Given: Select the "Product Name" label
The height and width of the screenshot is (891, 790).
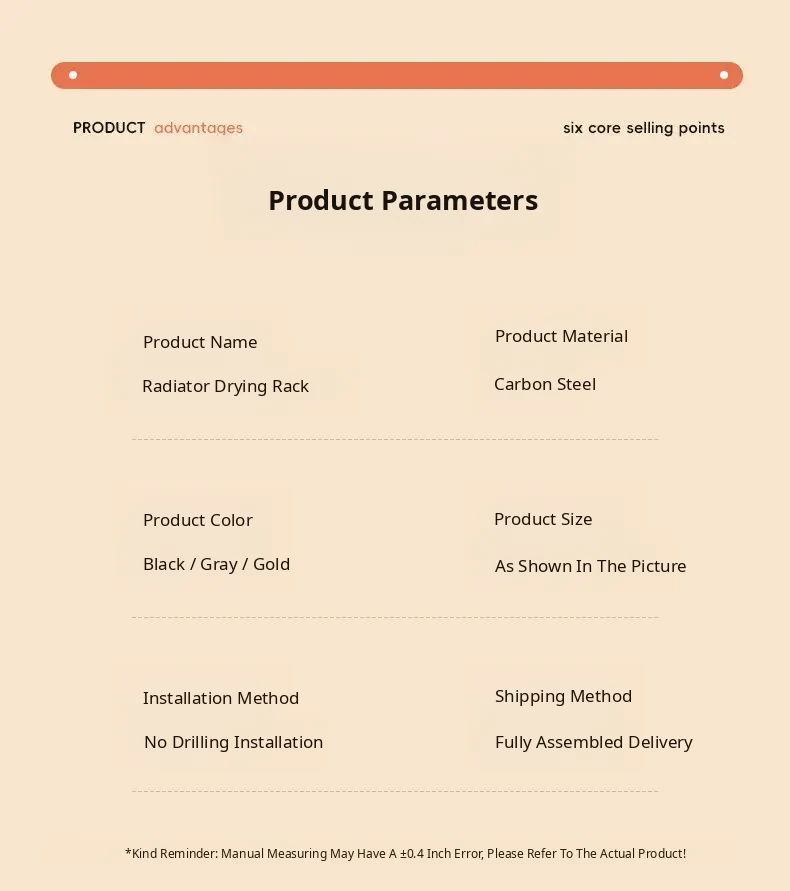Looking at the screenshot, I should (200, 342).
